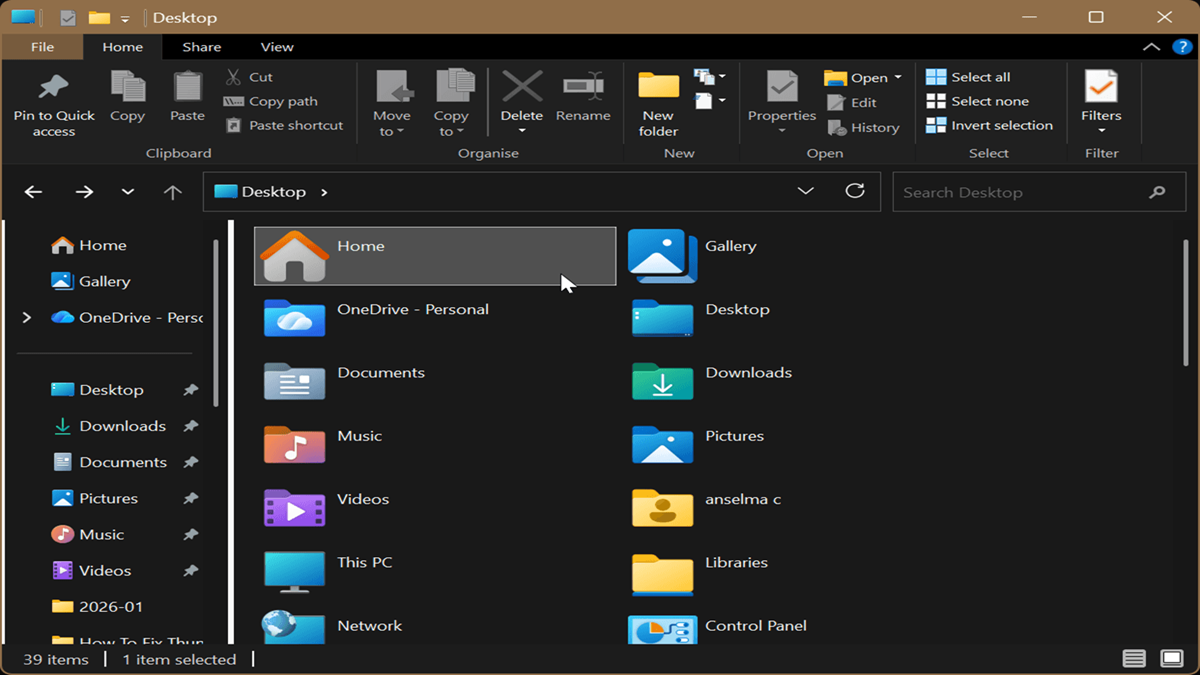Expand the Desktop breadcrumb chevron

pyautogui.click(x=324, y=192)
